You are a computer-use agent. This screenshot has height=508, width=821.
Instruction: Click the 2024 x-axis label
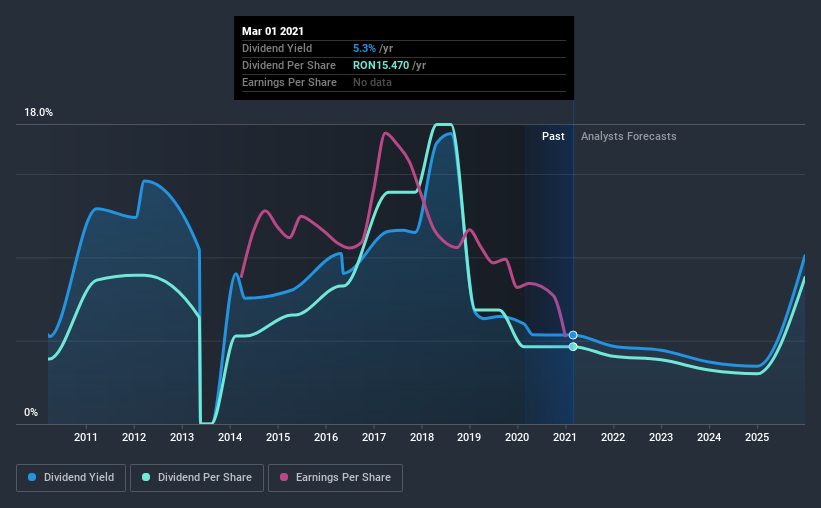[x=709, y=437]
